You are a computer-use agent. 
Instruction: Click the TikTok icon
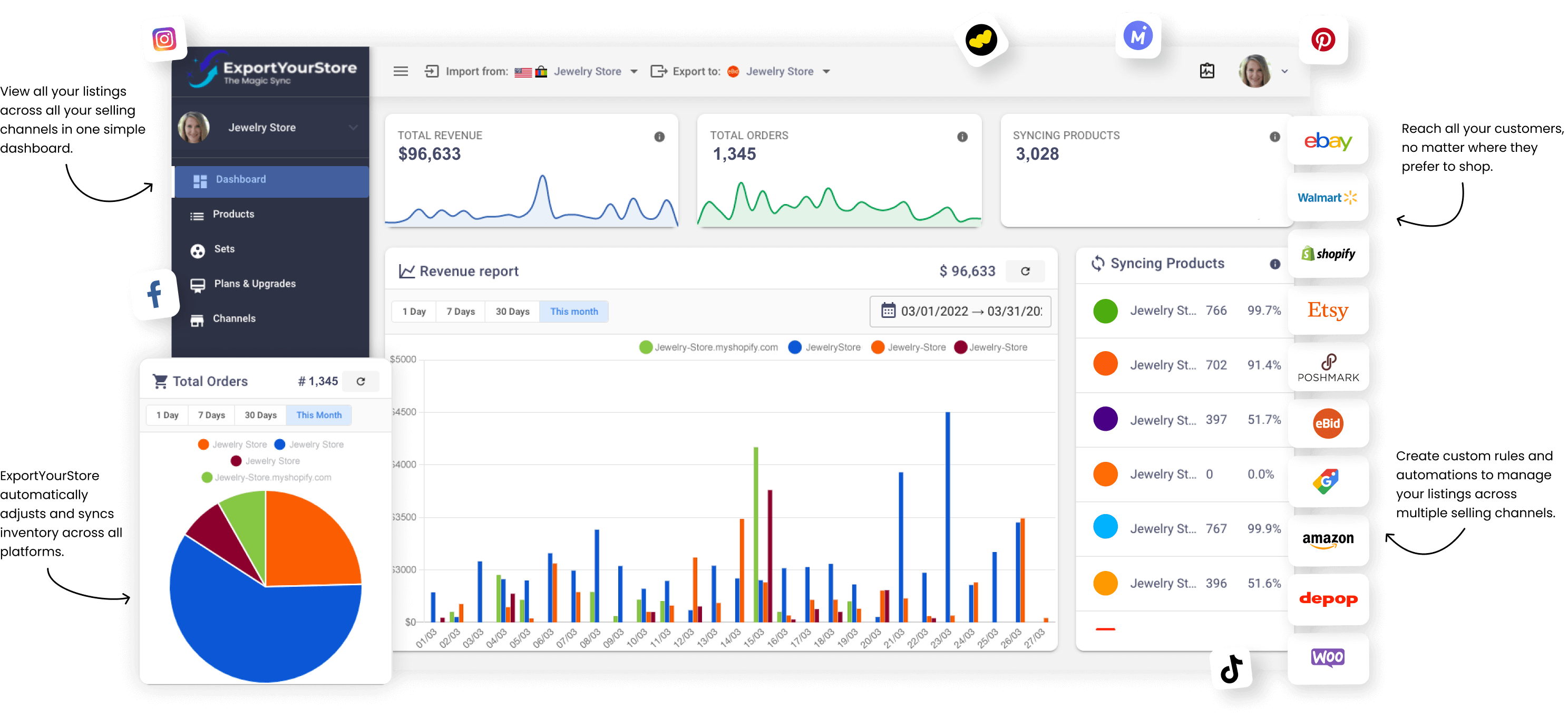(1231, 669)
